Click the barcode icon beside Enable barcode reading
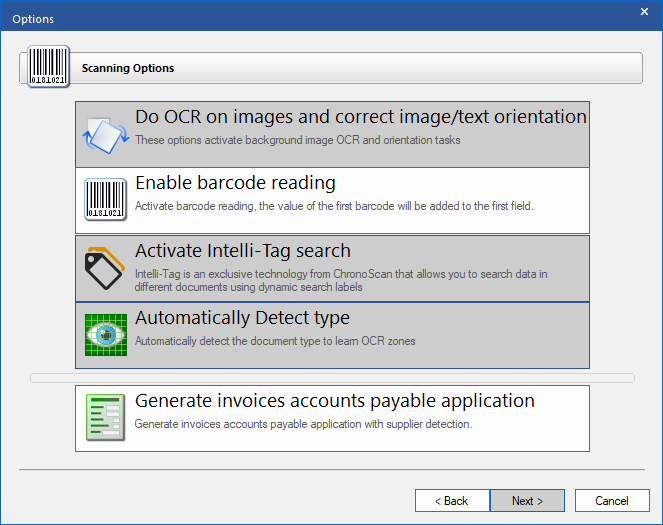Image resolution: width=663 pixels, height=525 pixels. coord(106,200)
